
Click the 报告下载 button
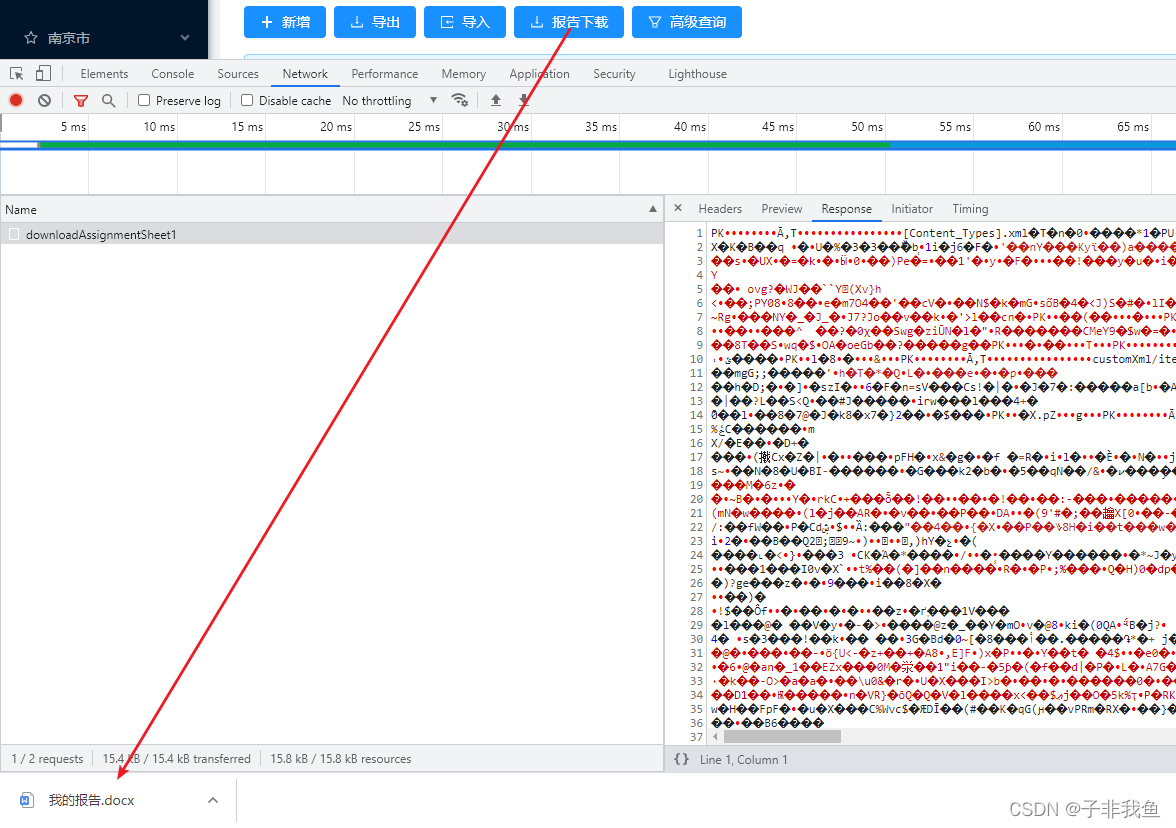pyautogui.click(x=569, y=22)
